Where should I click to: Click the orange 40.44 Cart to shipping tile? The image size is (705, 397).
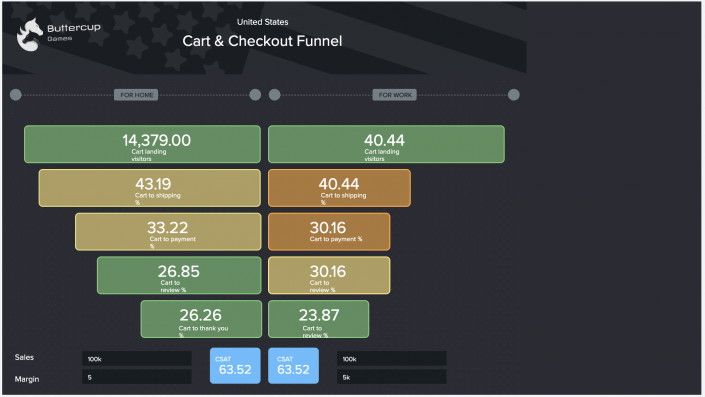click(x=339, y=188)
